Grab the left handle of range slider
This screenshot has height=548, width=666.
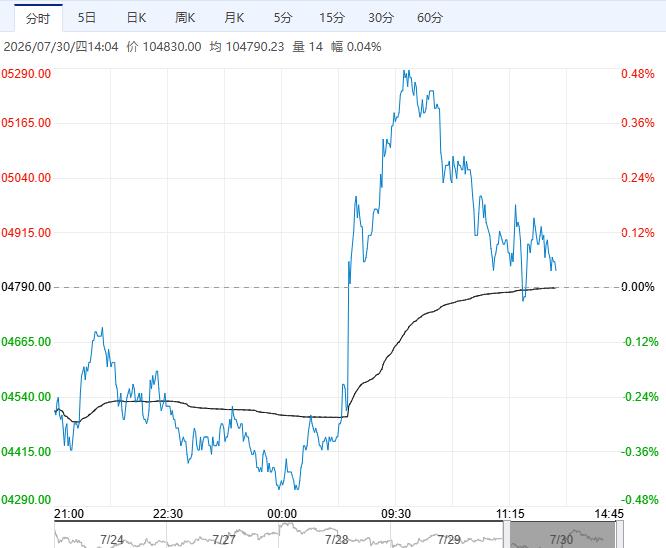507,535
